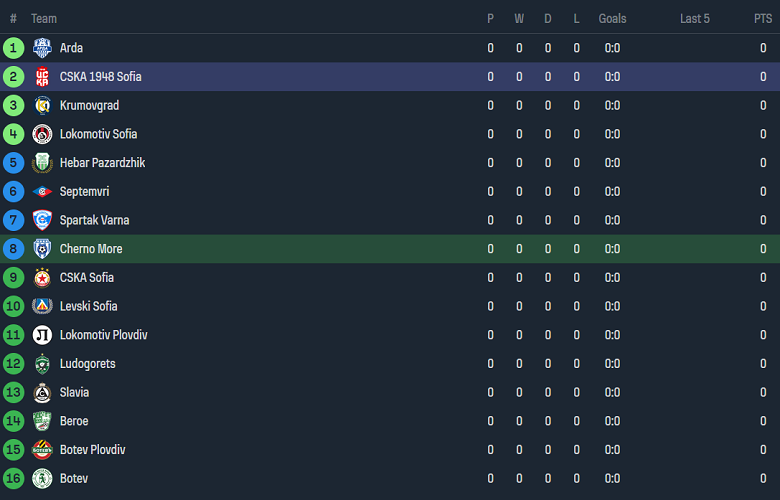Select the Spartak Varna team name

coord(94,220)
